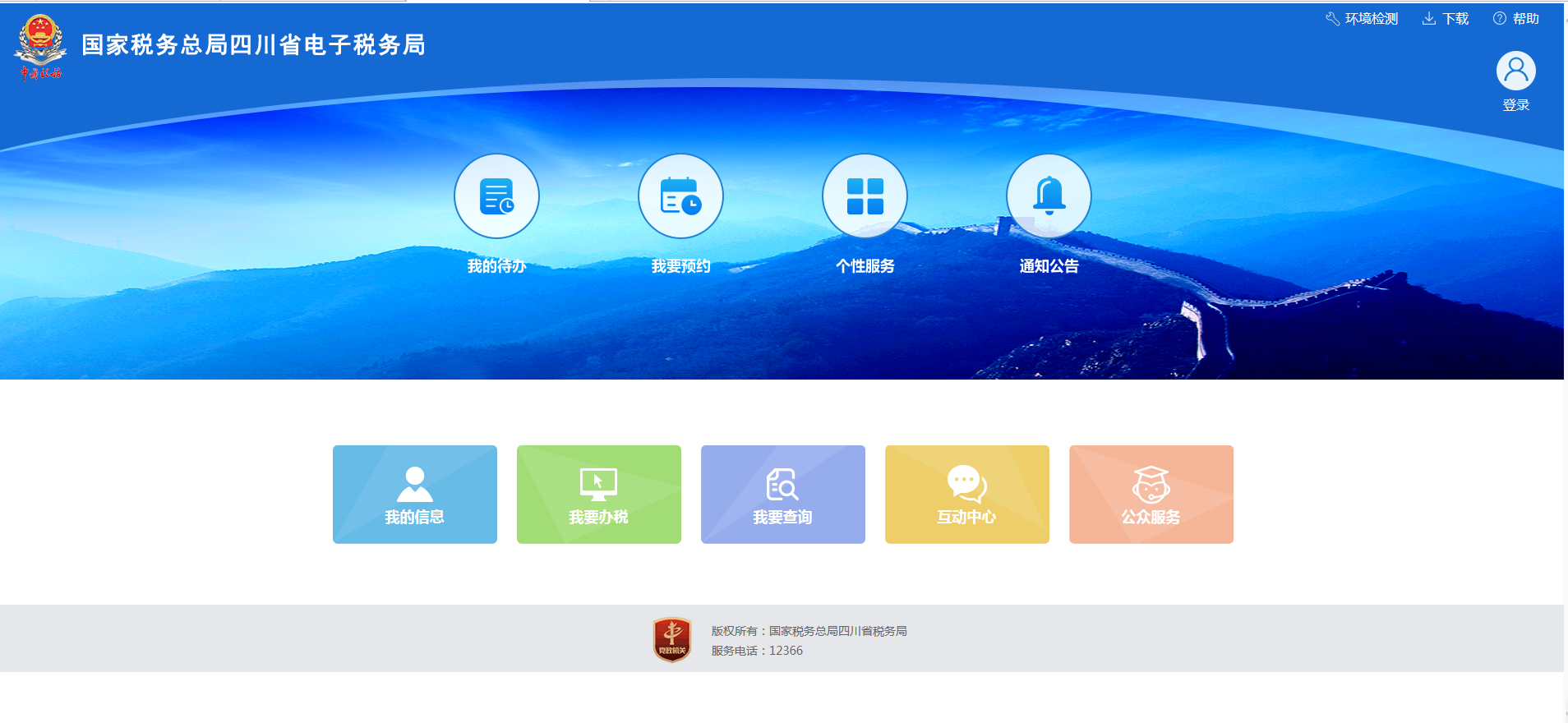
Task: Open 我要预约 calendar icon
Action: [680, 196]
